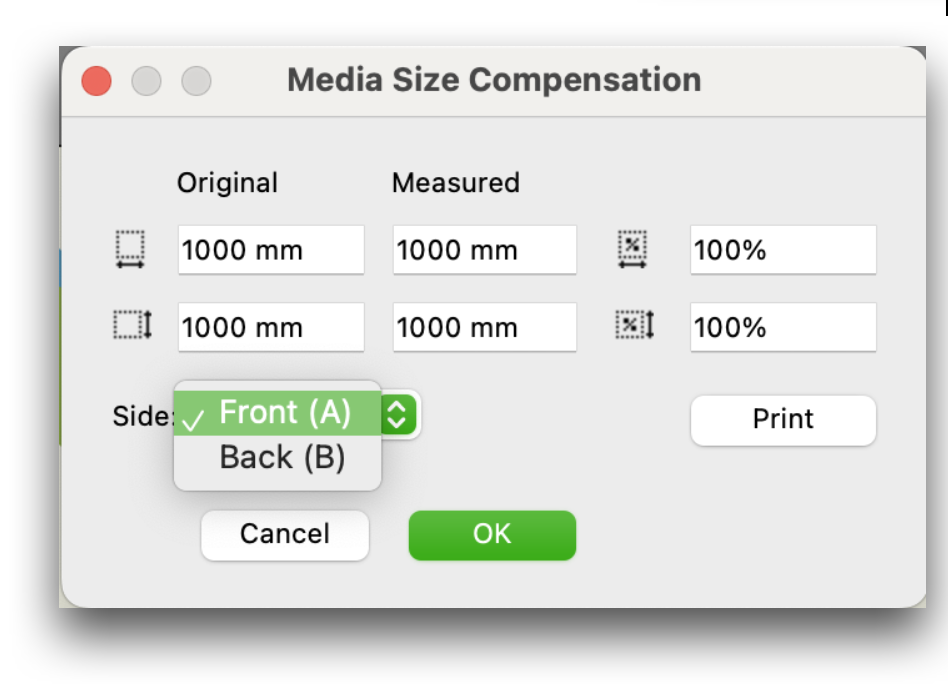The image size is (948, 694).
Task: Click the horizontal scale percentage icon
Action: coord(632,250)
